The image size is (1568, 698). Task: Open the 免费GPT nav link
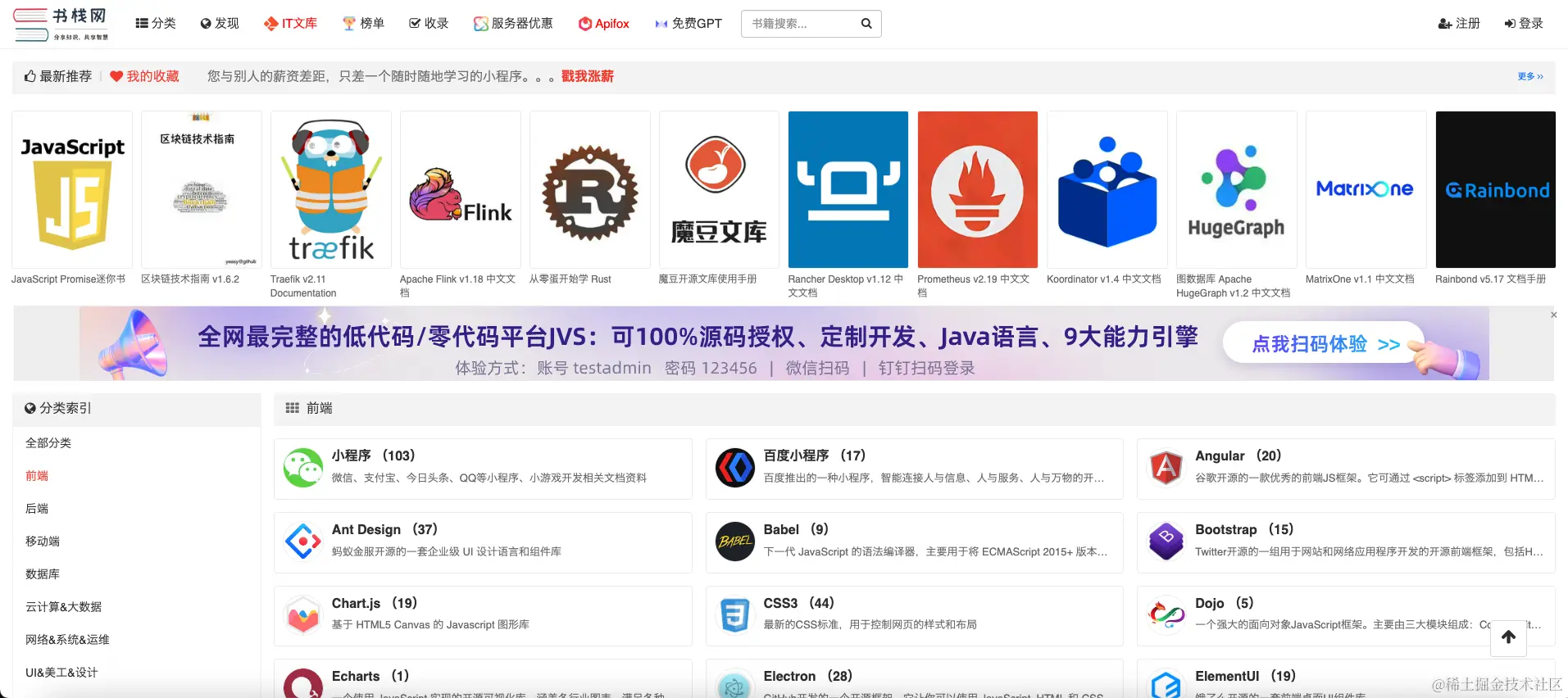point(689,24)
